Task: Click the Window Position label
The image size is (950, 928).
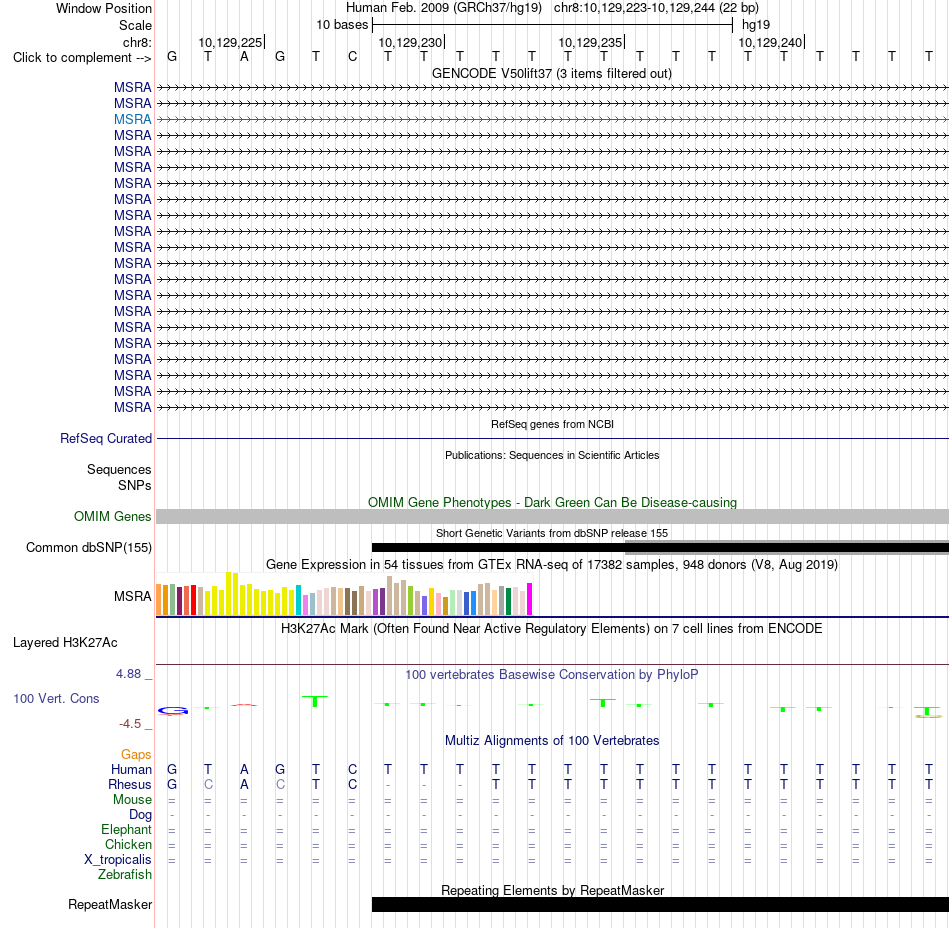Action: [104, 8]
